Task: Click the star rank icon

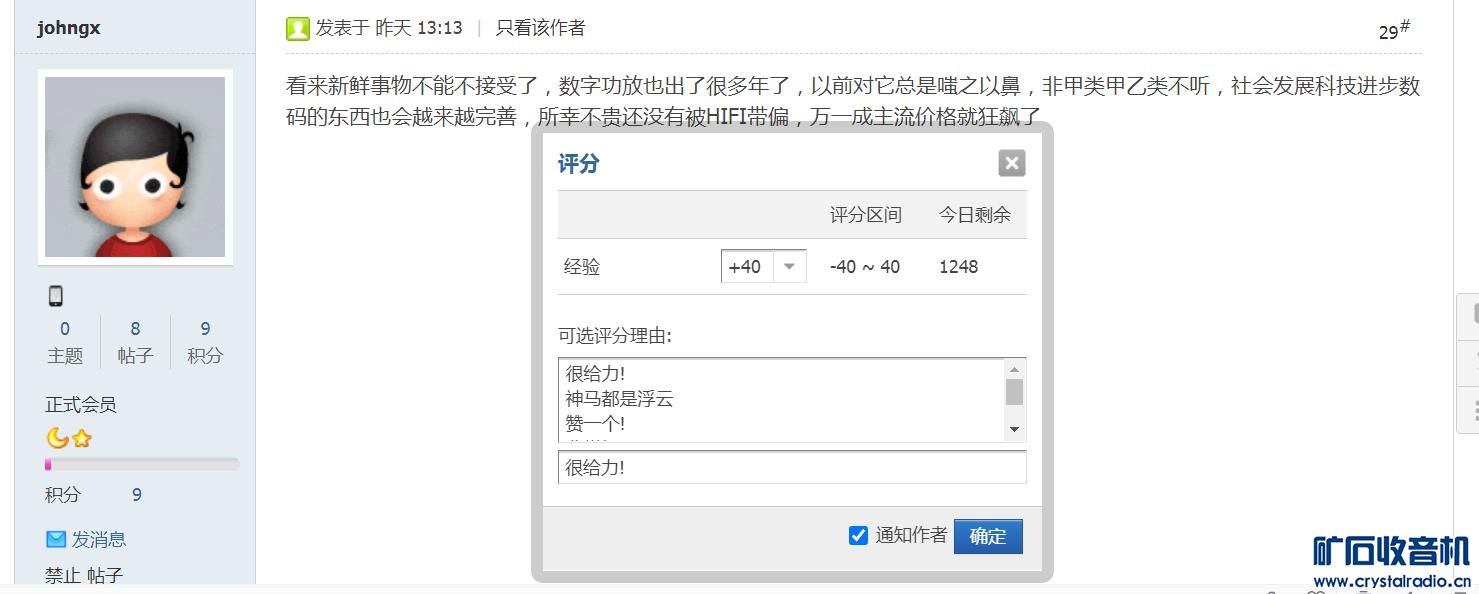Action: point(82,438)
